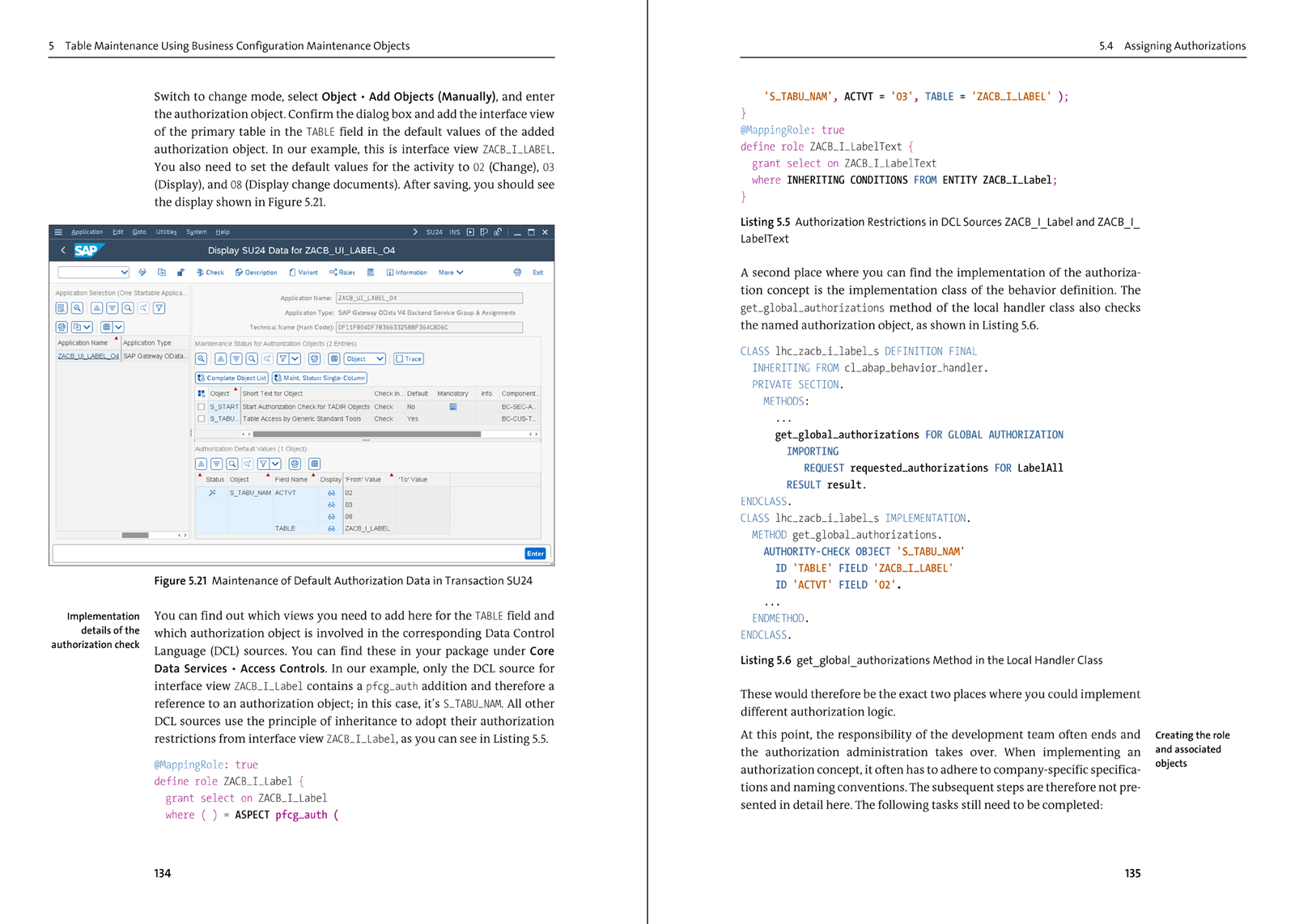Expand the More dropdown in toolbar
Screen dimensions: 1295x924
click(451, 273)
